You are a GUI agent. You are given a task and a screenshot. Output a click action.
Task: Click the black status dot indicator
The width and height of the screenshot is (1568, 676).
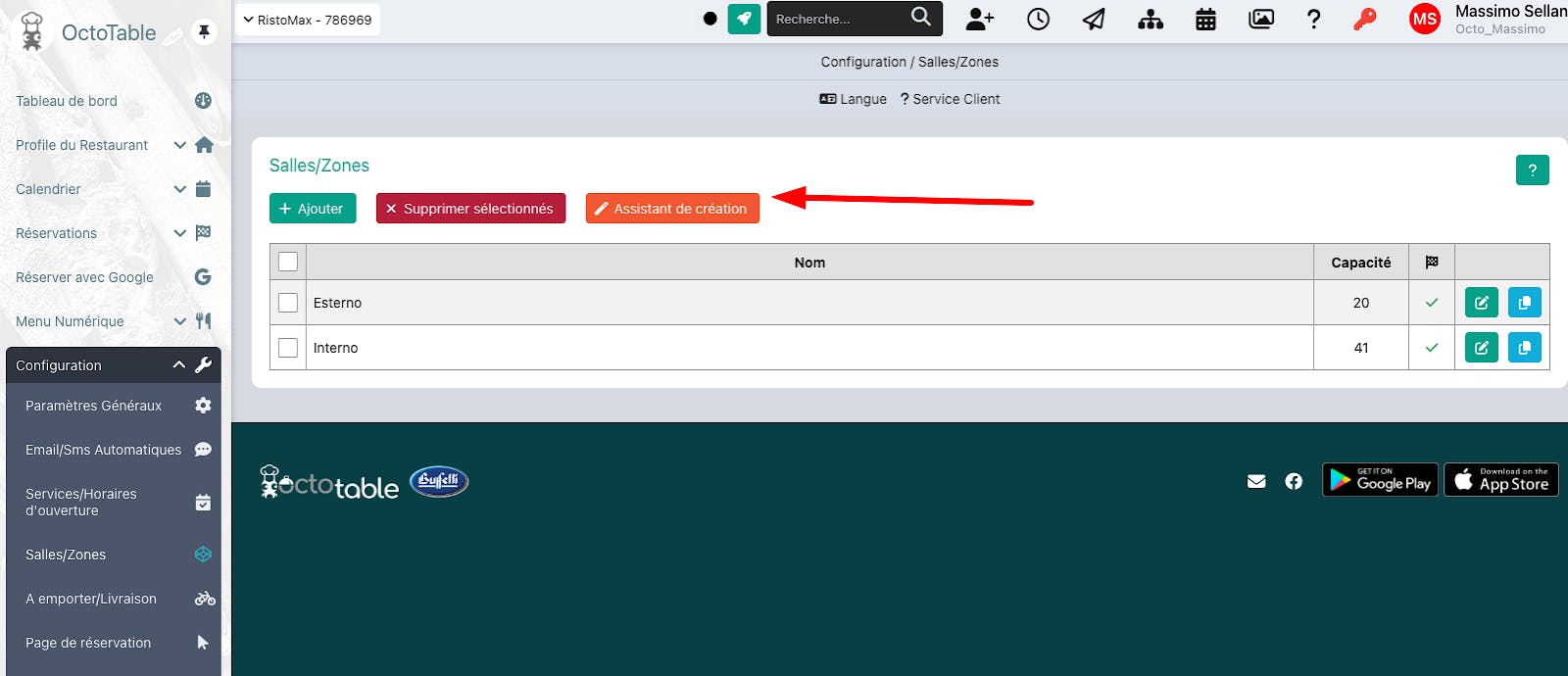[710, 19]
